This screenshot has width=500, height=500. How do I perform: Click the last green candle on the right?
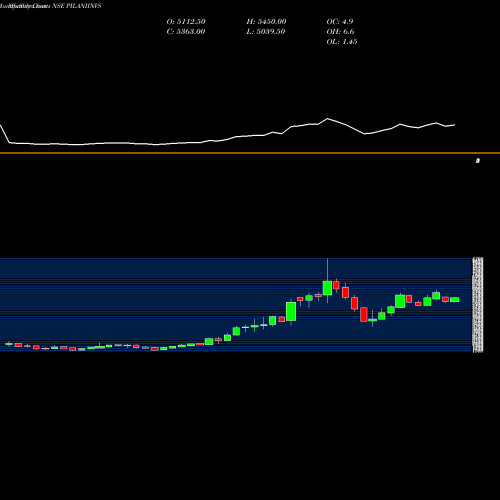coord(455,300)
